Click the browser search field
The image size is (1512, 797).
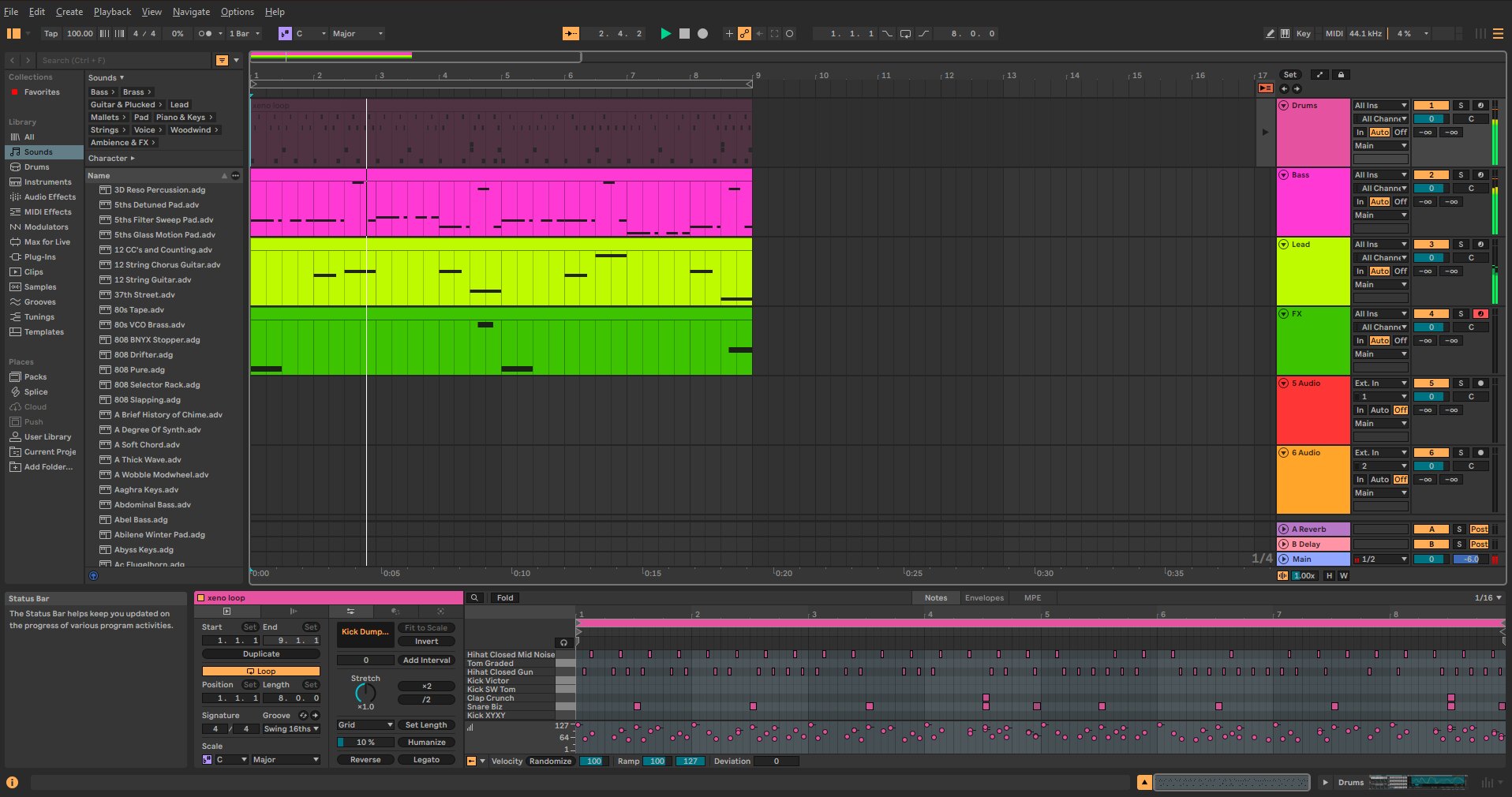(x=125, y=60)
